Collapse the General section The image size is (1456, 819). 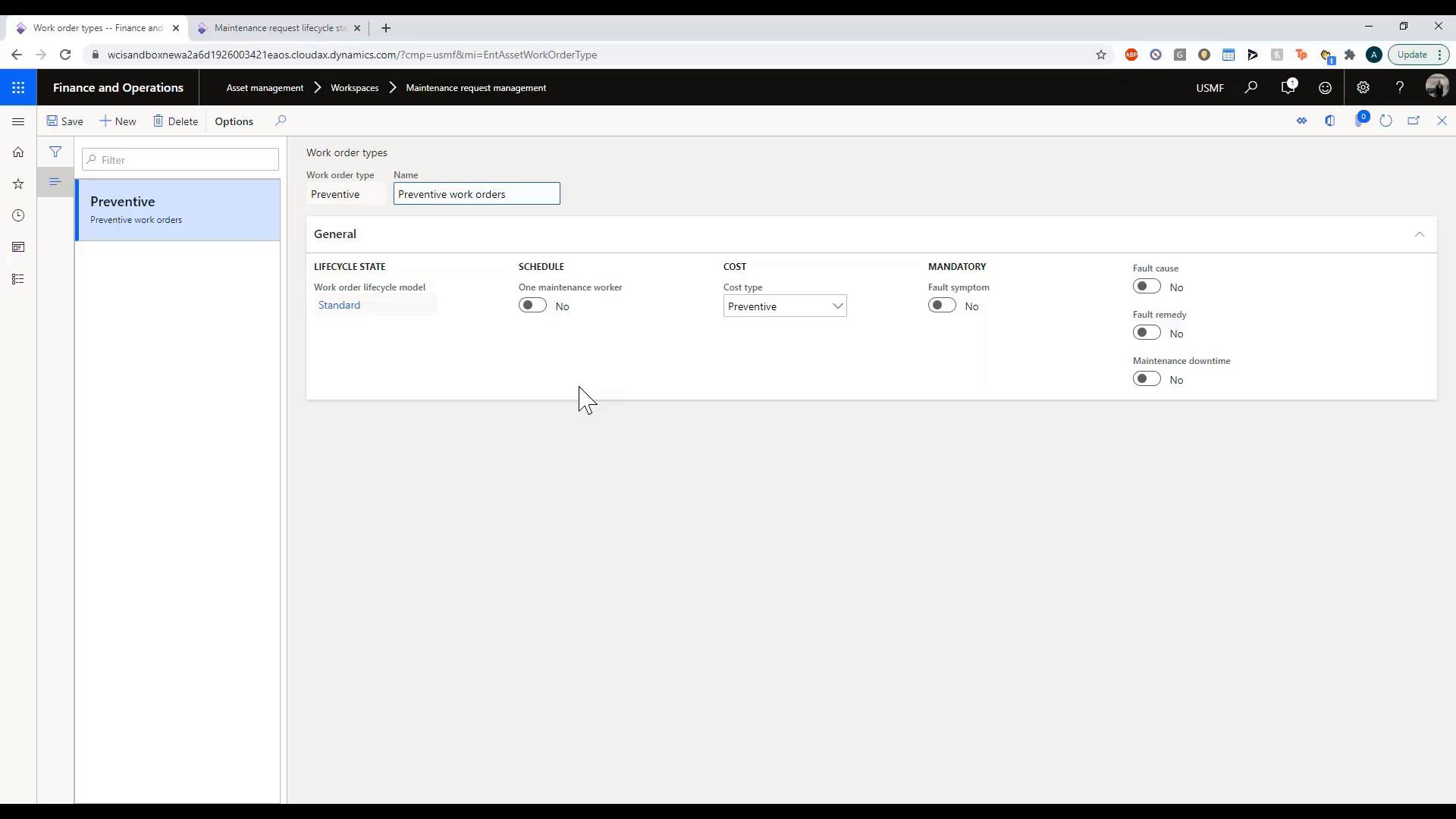1420,234
